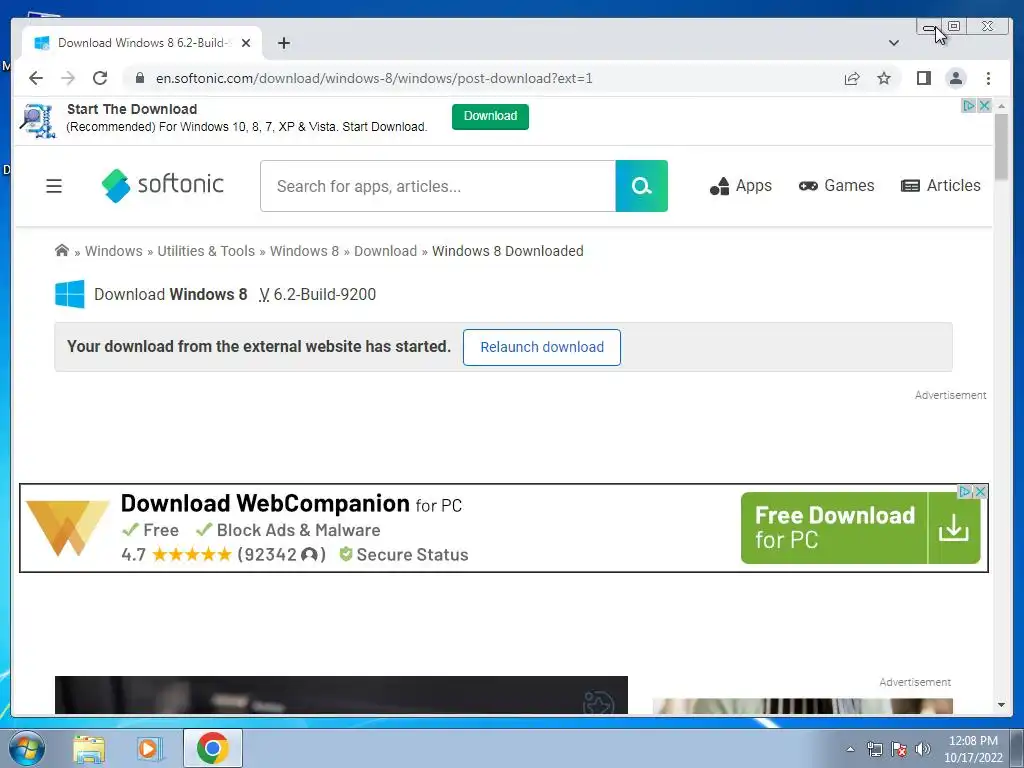Go back with the browser back arrow

coord(36,78)
